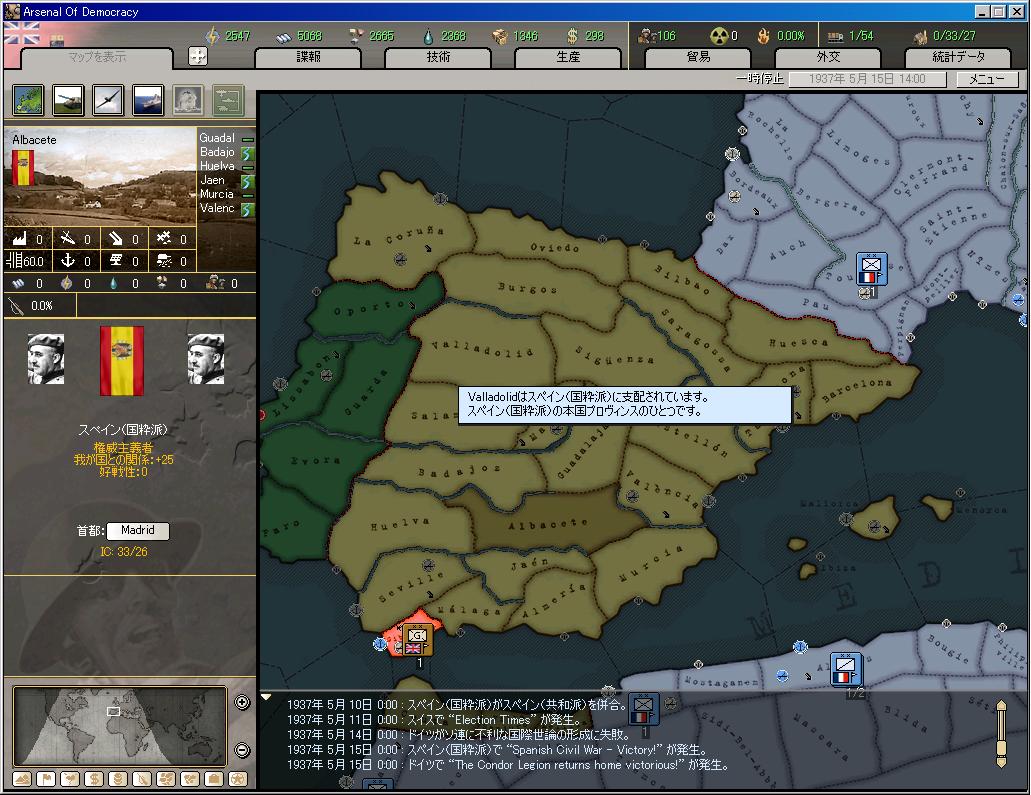
Task: Click the naval base anchor icon
Action: (x=68, y=260)
